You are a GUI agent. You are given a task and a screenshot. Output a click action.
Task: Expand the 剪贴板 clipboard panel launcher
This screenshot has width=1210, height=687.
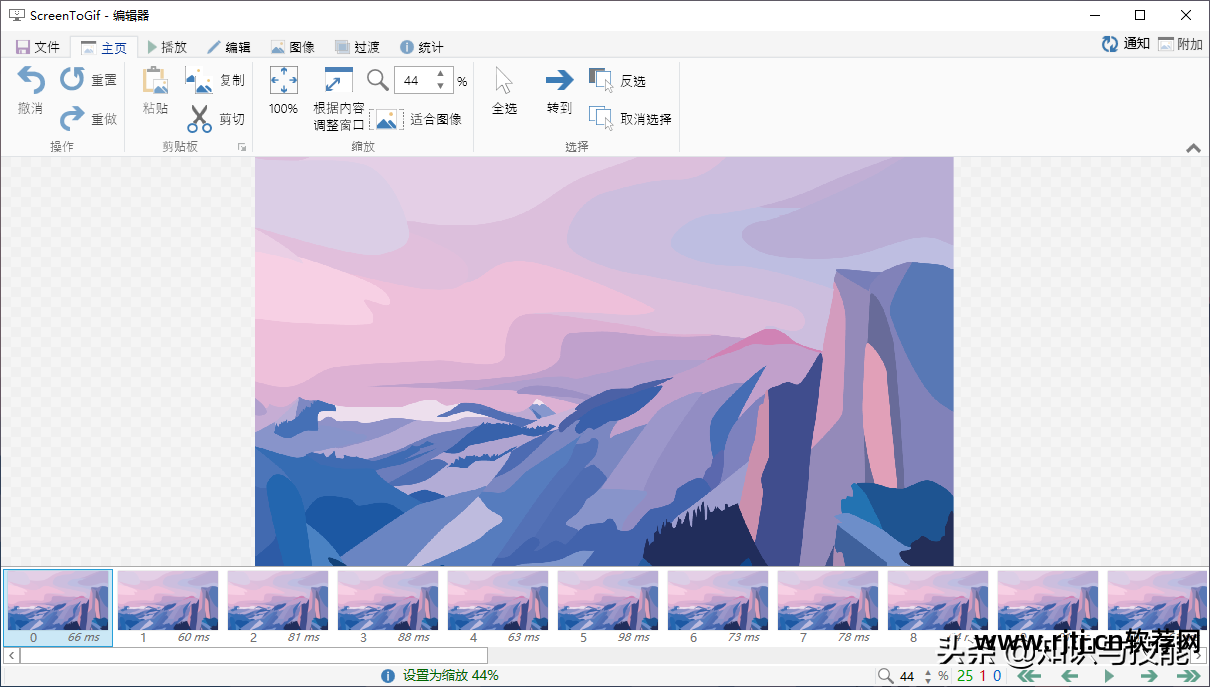point(241,147)
